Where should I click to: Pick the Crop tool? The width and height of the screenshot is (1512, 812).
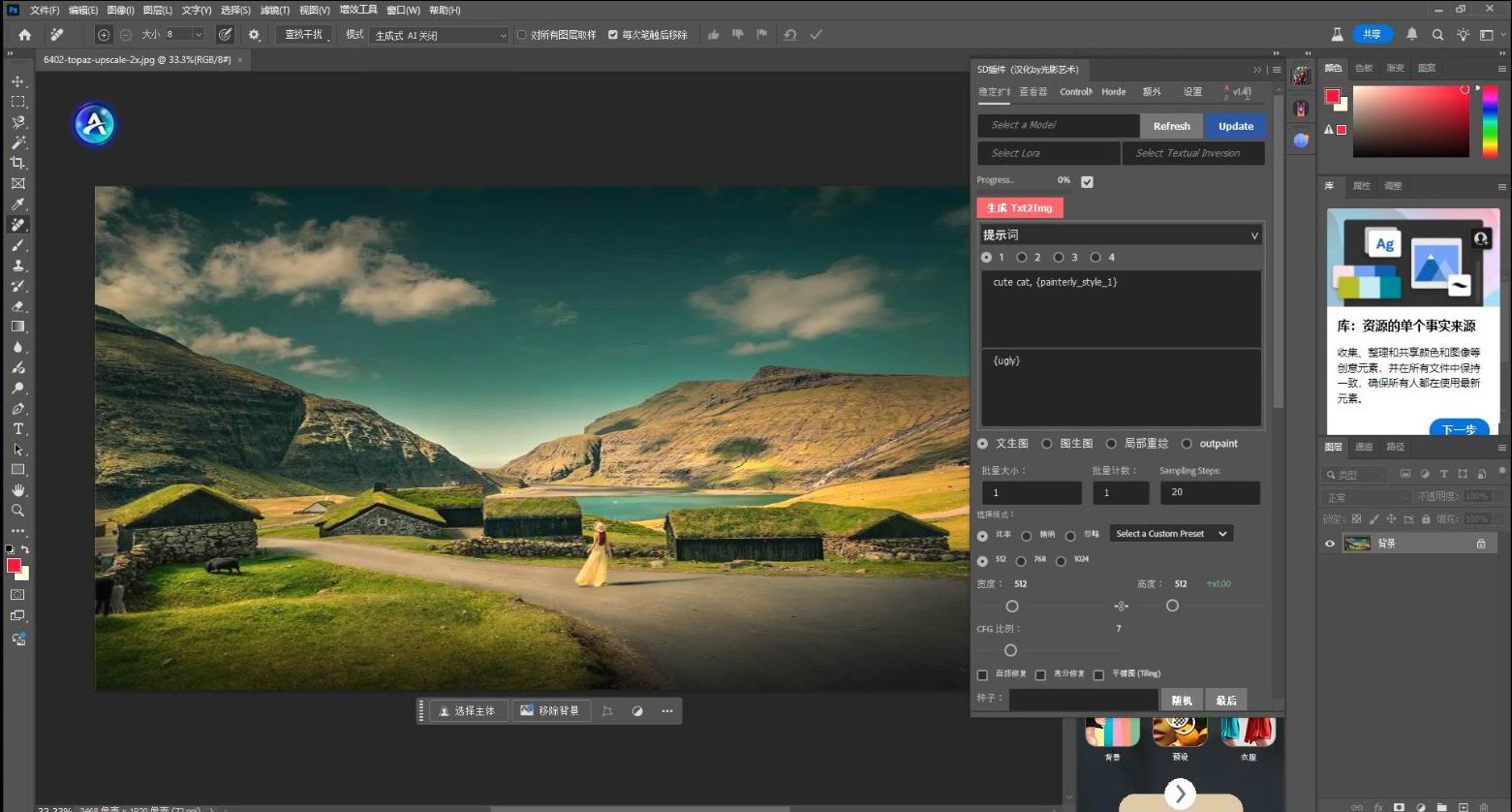coord(17,163)
